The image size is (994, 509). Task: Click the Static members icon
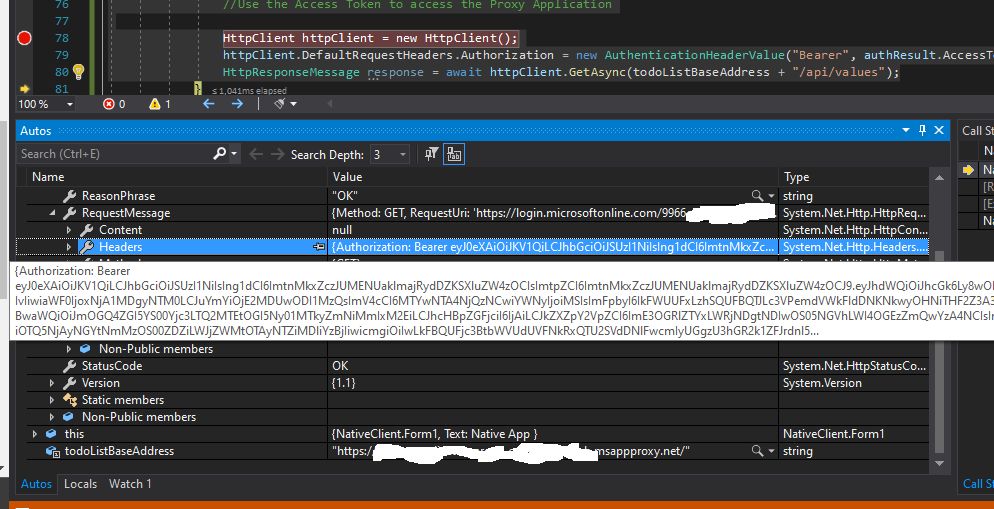tap(70, 400)
